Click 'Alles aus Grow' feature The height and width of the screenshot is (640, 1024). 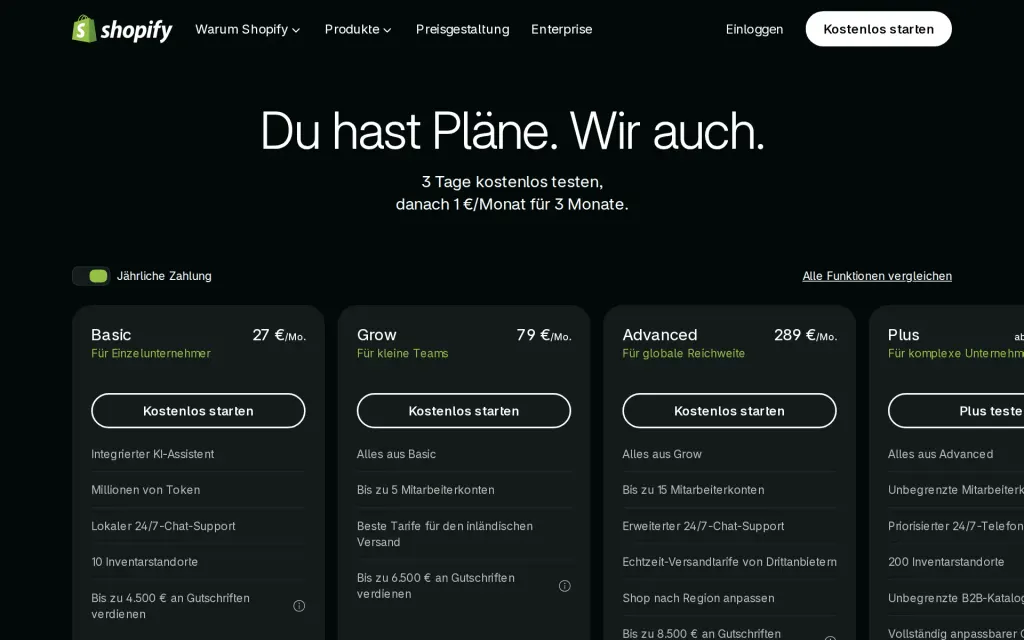[x=662, y=454]
